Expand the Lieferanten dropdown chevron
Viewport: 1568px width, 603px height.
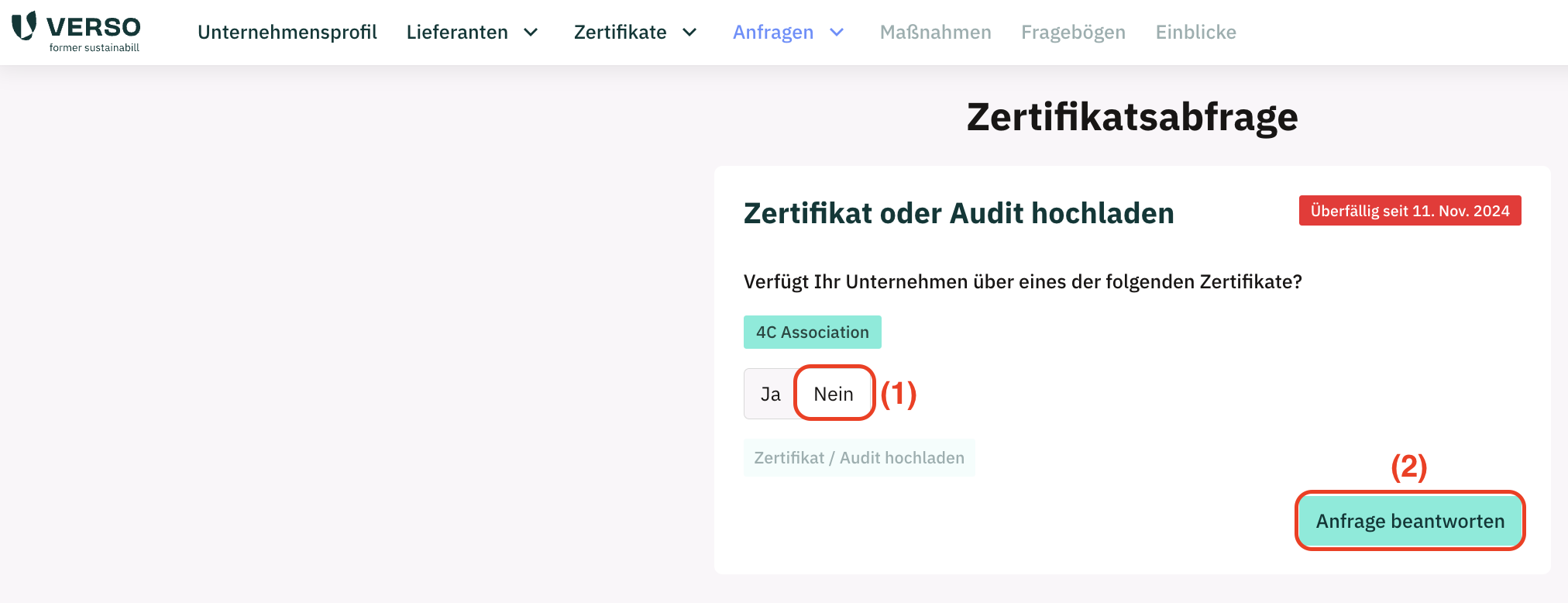pyautogui.click(x=531, y=33)
